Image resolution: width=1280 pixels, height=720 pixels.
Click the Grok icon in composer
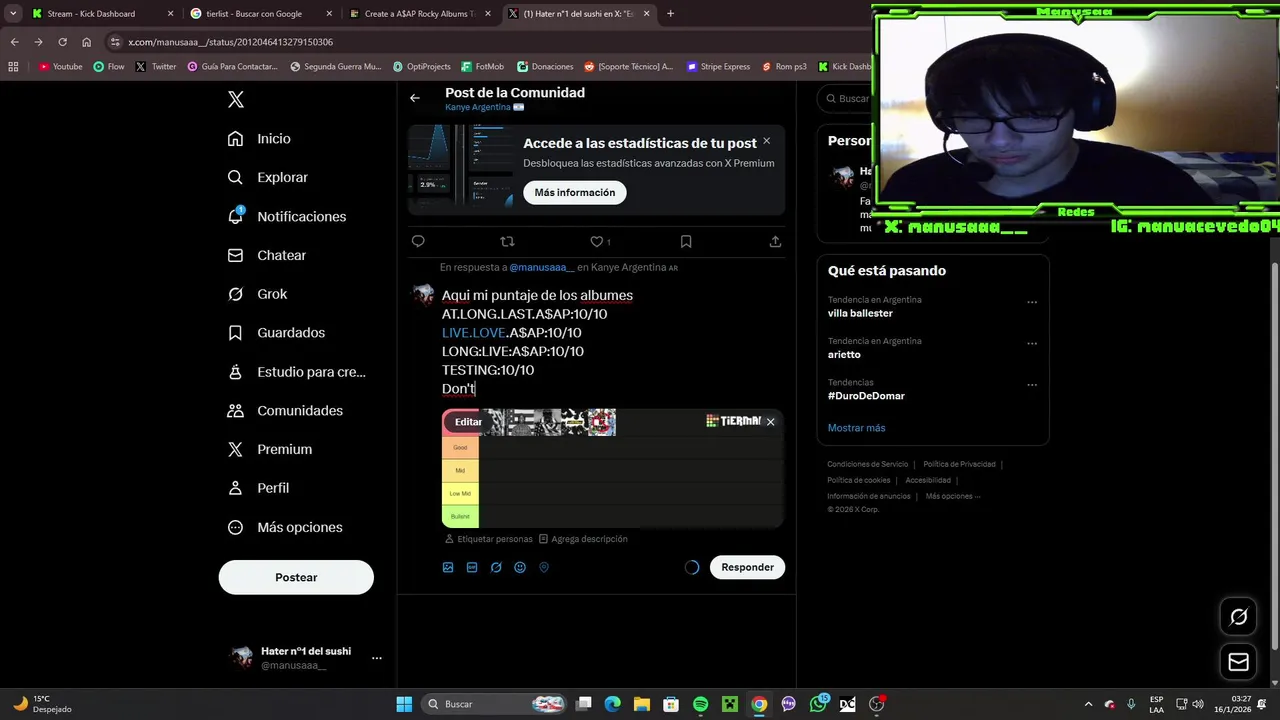click(496, 567)
